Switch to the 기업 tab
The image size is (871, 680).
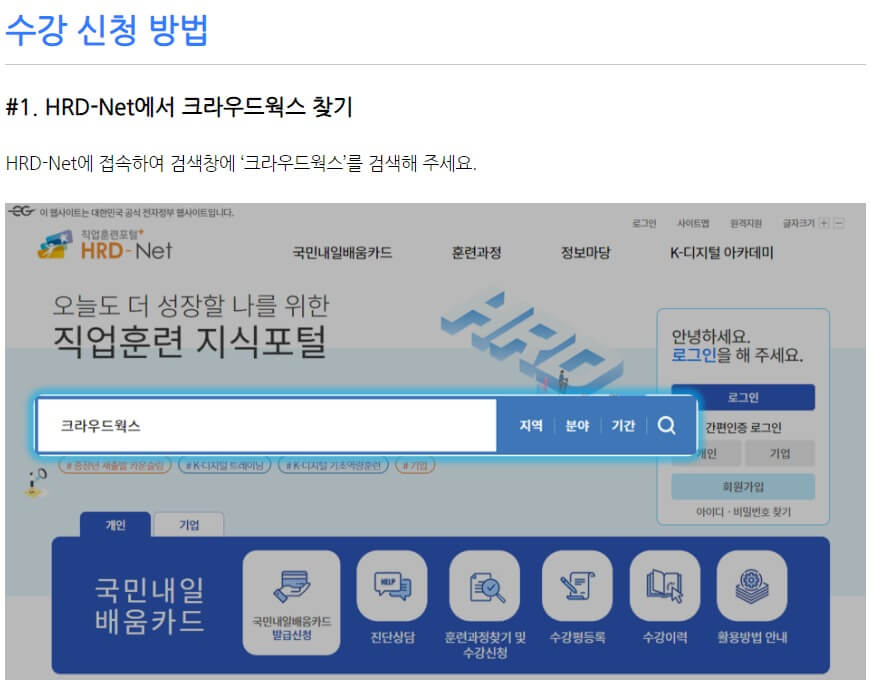190,525
